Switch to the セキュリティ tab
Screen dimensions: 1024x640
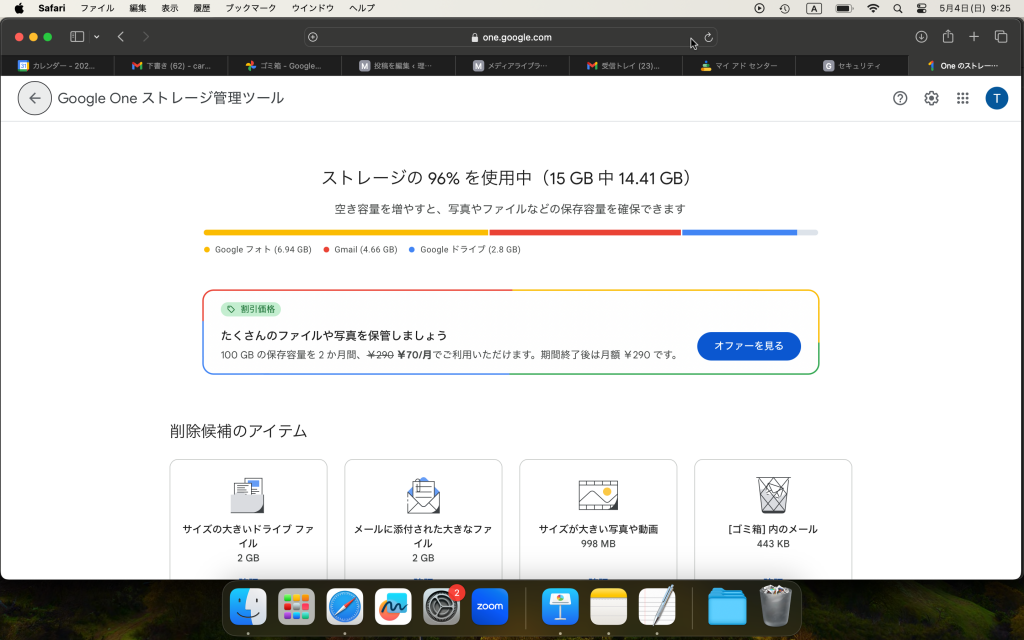(852, 65)
